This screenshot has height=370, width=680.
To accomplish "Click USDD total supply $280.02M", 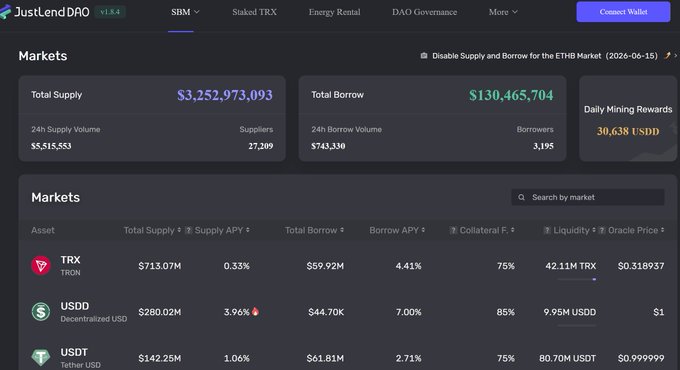I will [x=160, y=312].
